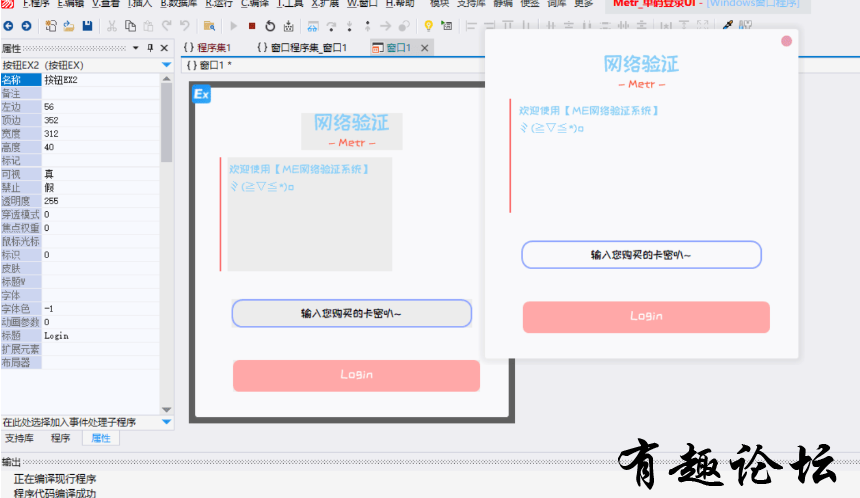Click the Run play triangle icon
The width and height of the screenshot is (860, 498).
click(234, 26)
